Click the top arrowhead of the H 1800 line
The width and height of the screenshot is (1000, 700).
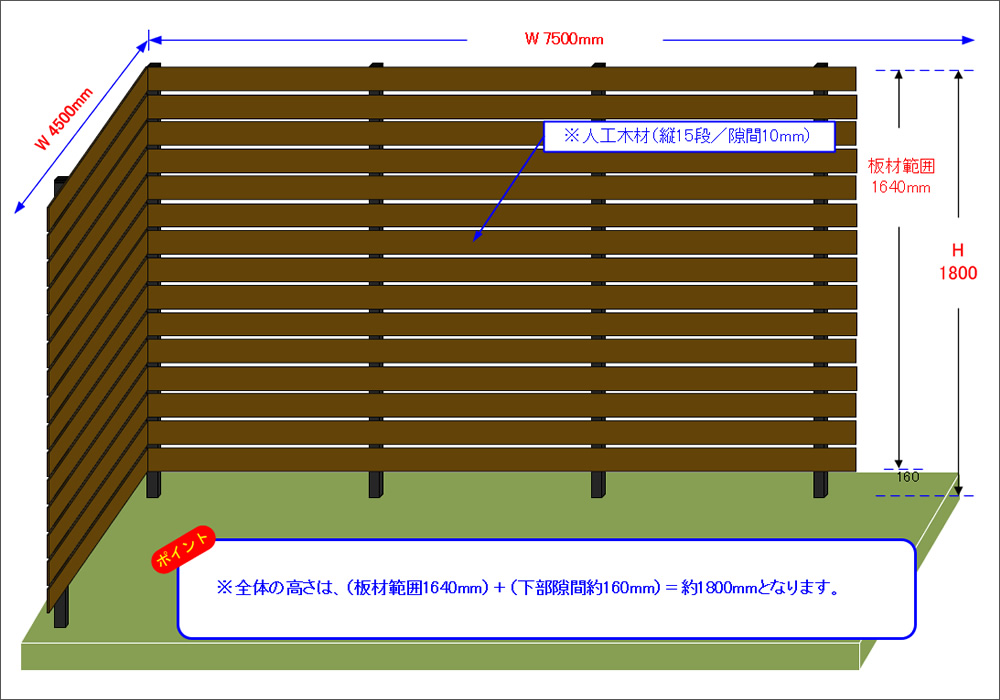point(958,74)
